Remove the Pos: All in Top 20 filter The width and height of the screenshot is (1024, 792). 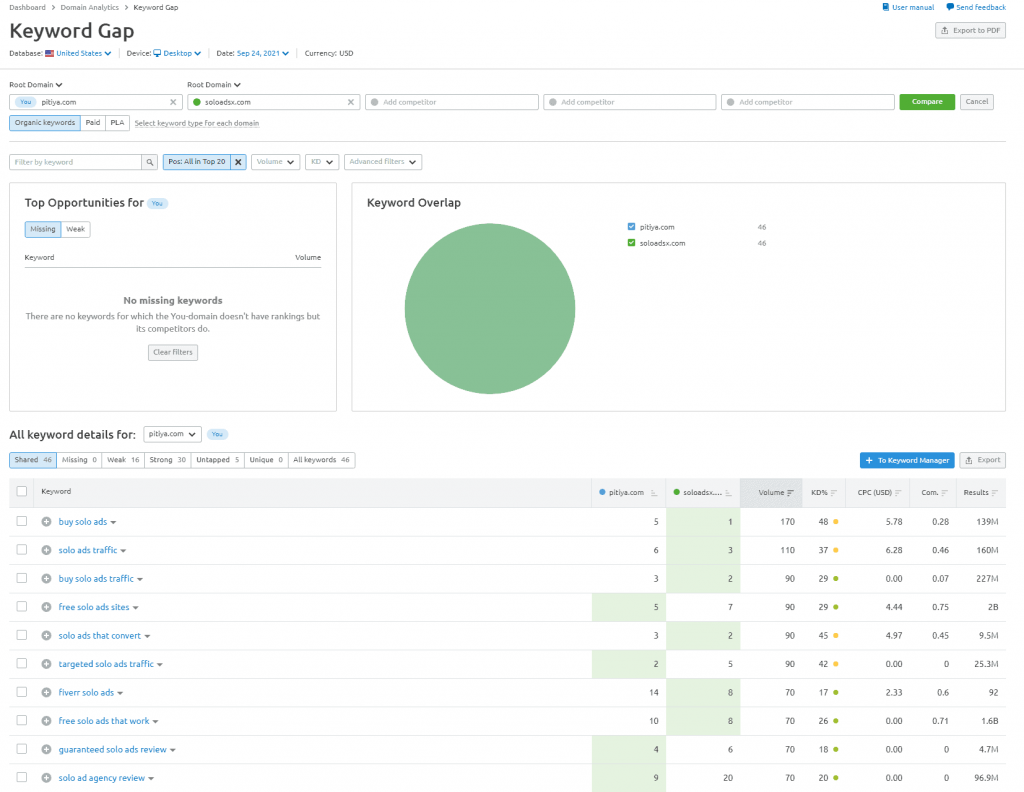pyautogui.click(x=238, y=162)
